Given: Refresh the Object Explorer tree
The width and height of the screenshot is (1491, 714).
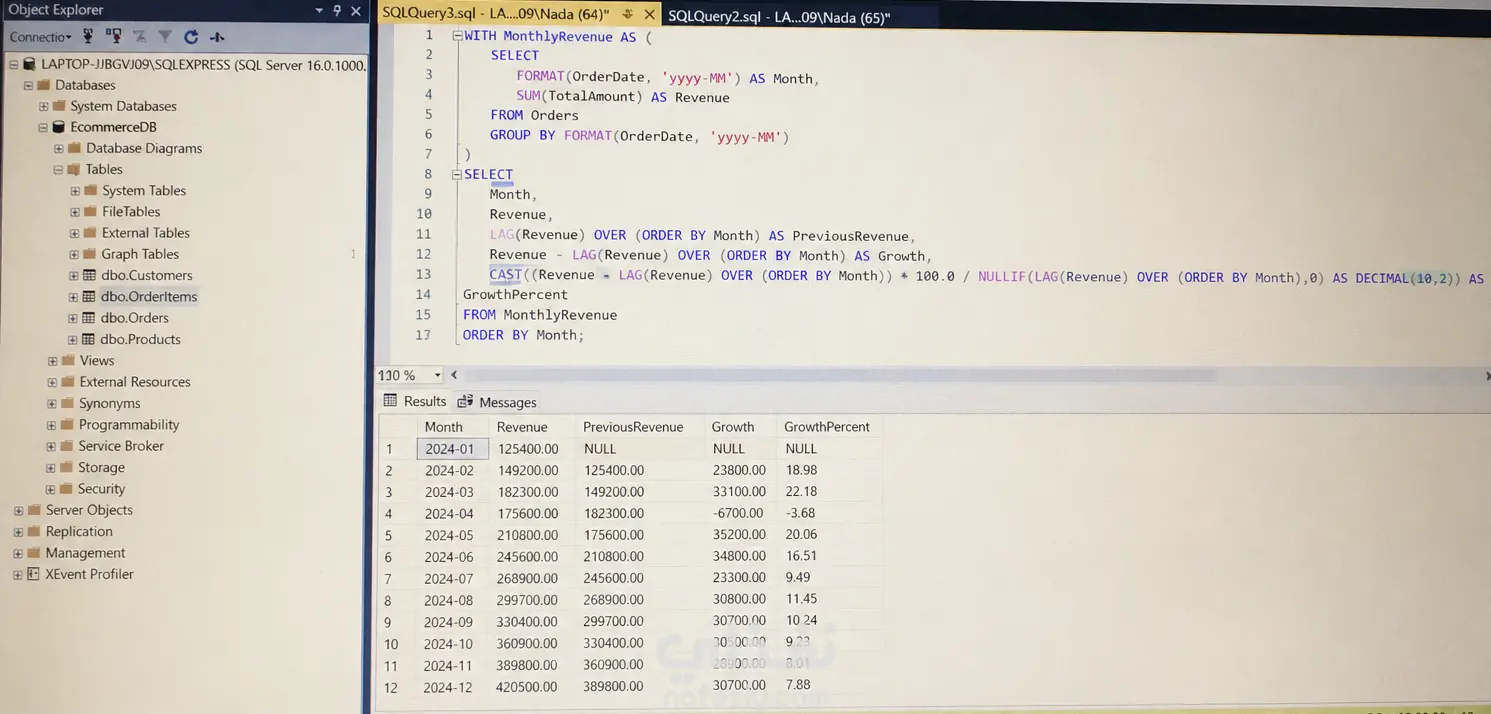Looking at the screenshot, I should [191, 37].
